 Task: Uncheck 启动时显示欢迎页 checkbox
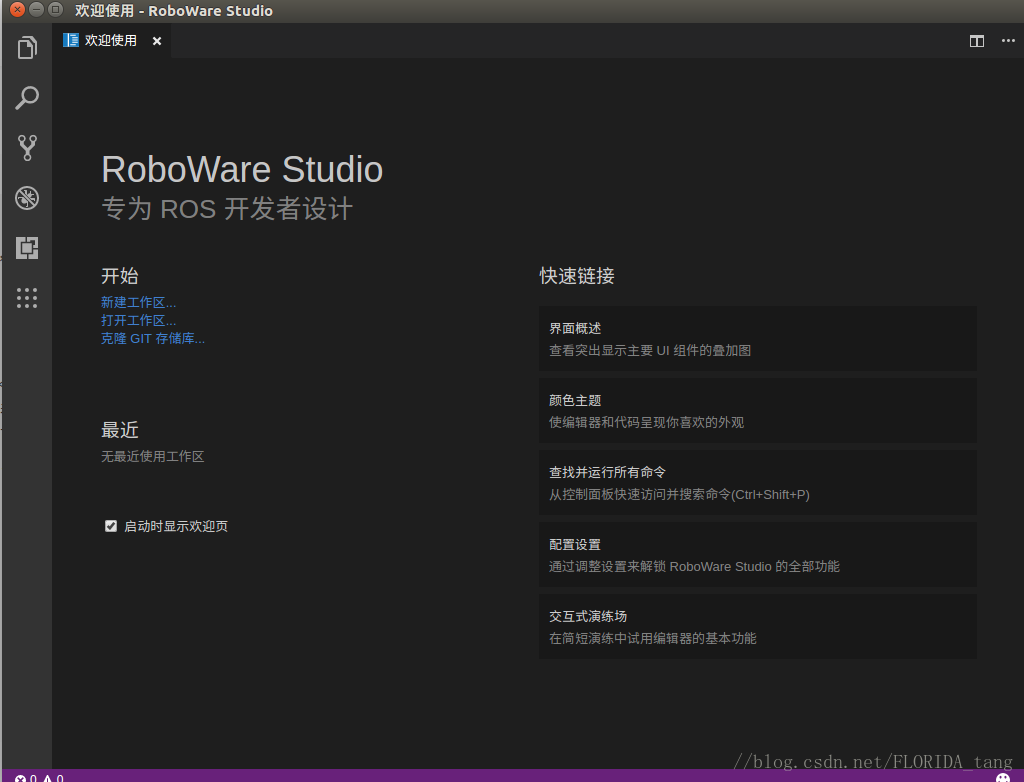pyautogui.click(x=111, y=526)
